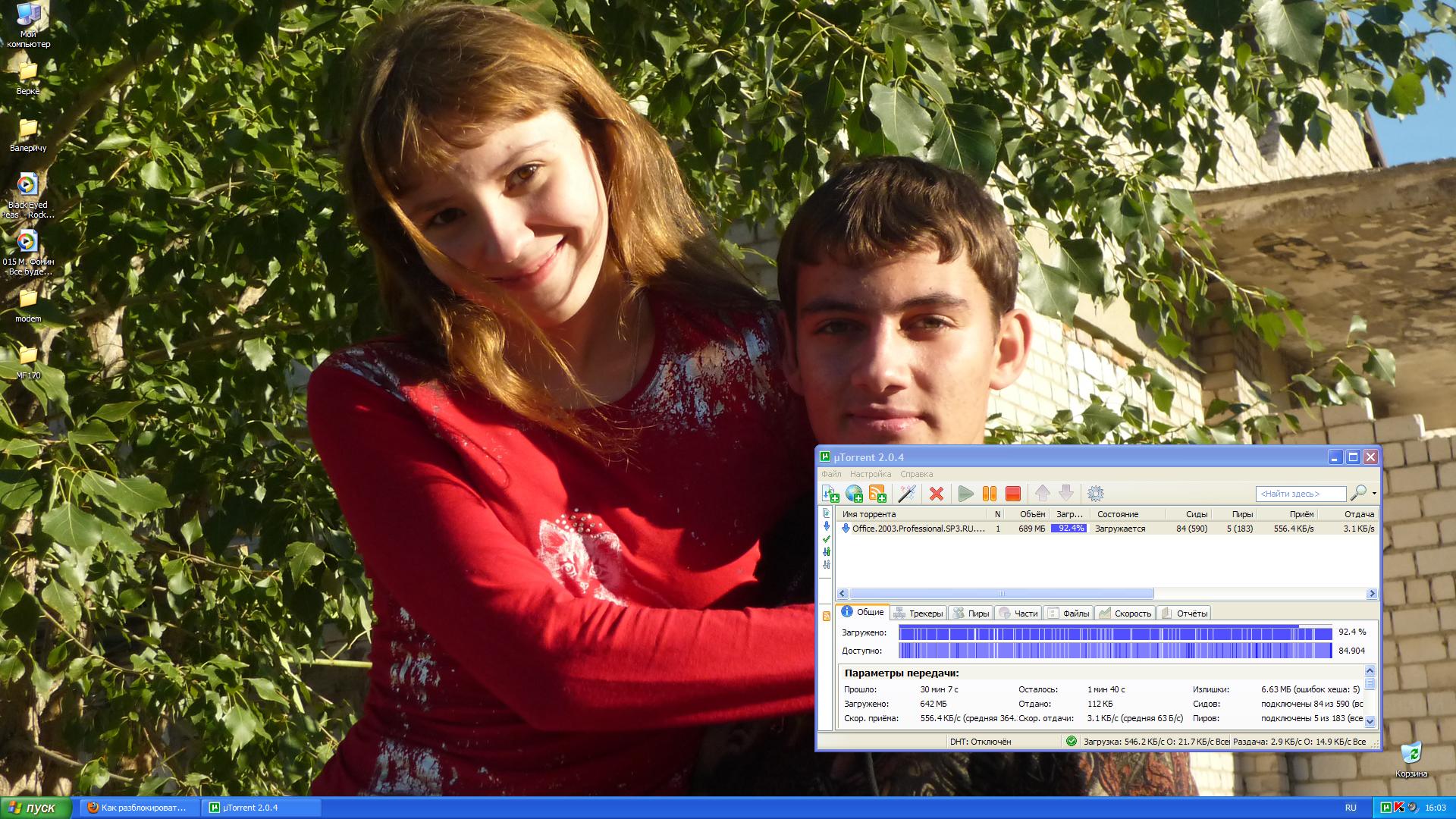The height and width of the screenshot is (819, 1456).
Task: Click in the Найти здесь search field
Action: 1300,494
